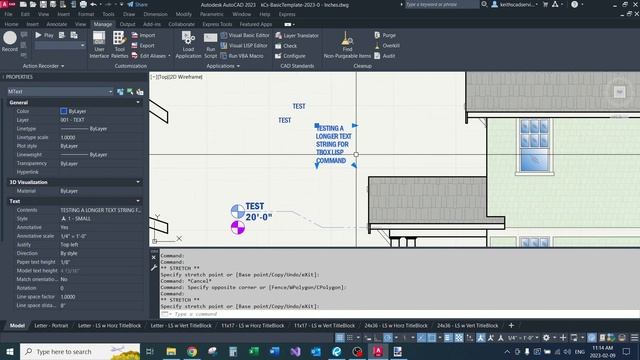
Task: Open the Draw menu
Action: [129, 14]
